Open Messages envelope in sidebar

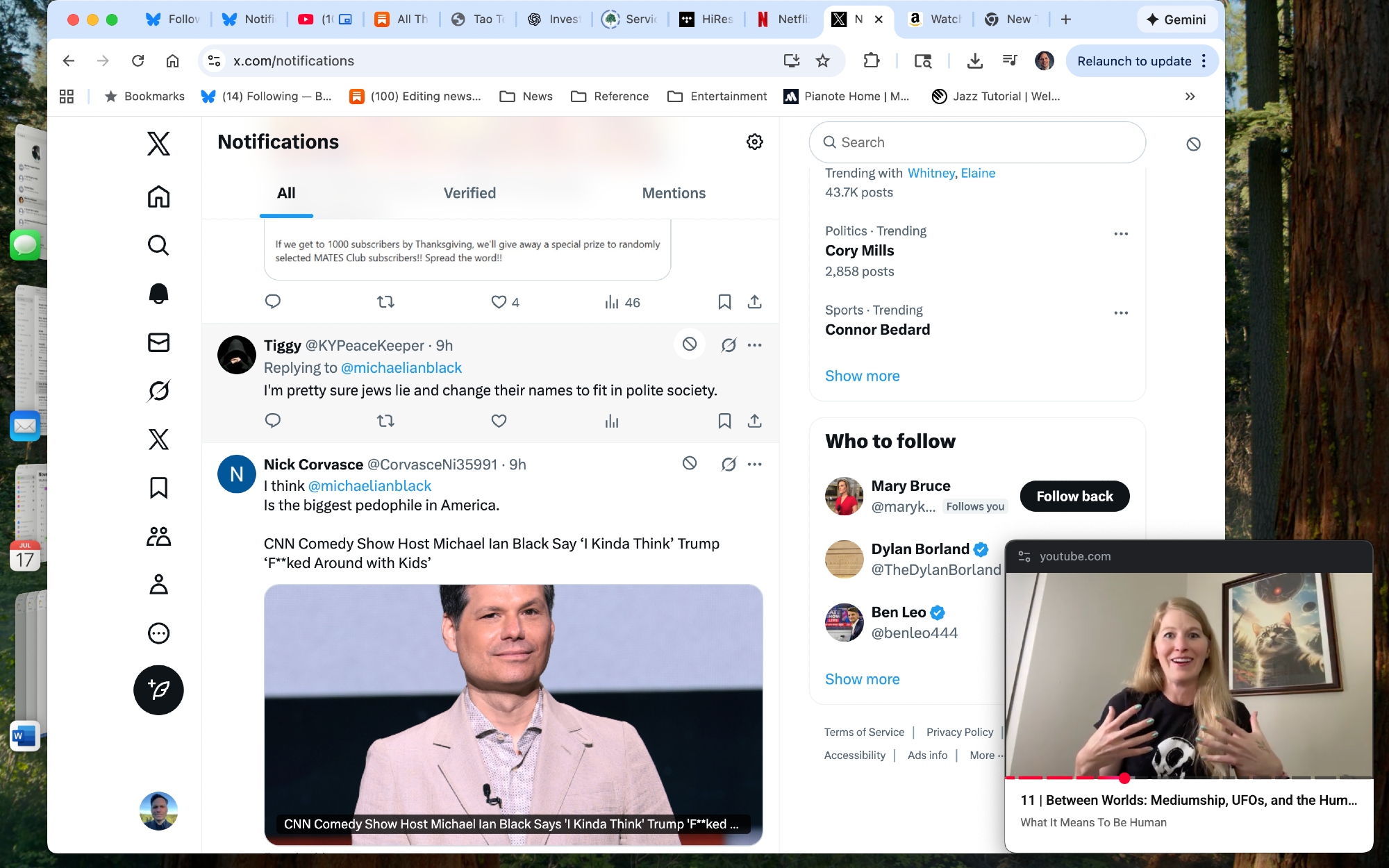click(x=158, y=342)
